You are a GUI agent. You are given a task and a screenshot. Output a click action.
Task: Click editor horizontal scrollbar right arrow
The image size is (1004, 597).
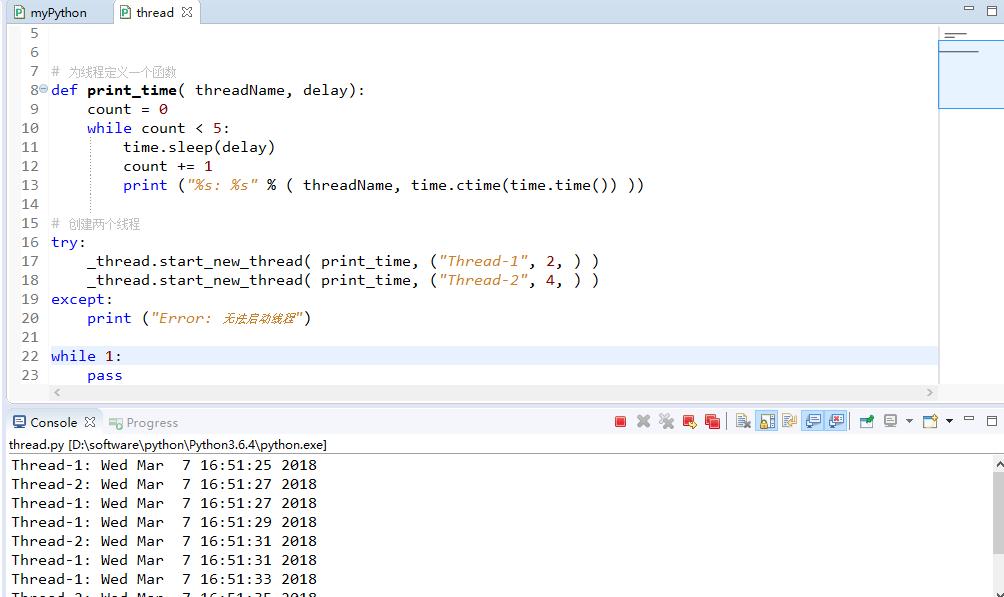click(x=930, y=392)
